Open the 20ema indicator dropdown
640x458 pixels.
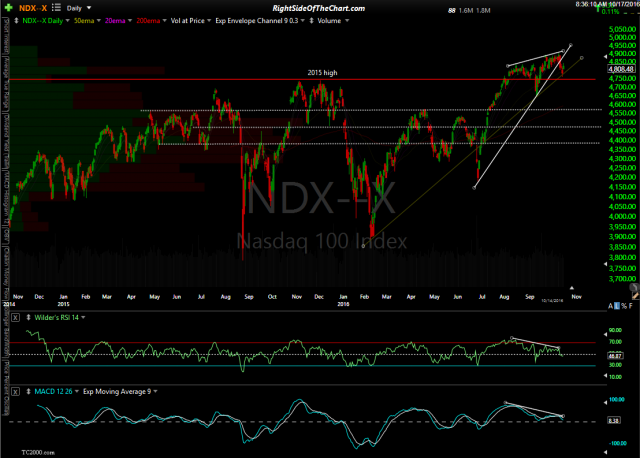click(x=118, y=20)
